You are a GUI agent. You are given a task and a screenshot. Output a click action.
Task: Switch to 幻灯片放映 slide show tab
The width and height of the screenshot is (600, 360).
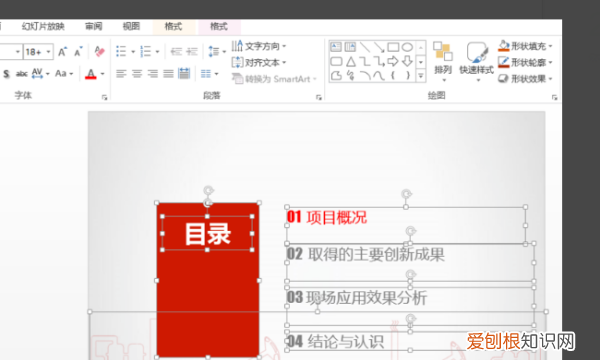(x=43, y=26)
